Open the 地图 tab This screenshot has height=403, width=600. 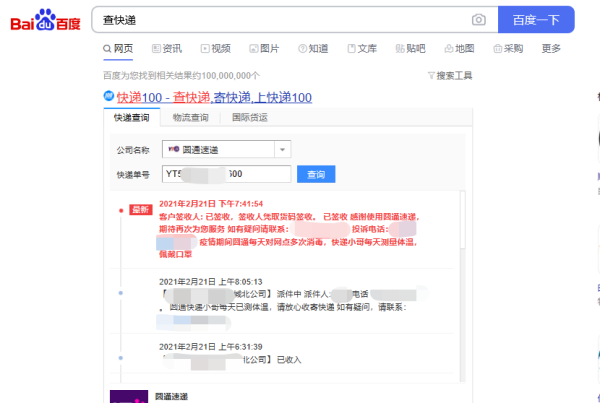point(458,48)
